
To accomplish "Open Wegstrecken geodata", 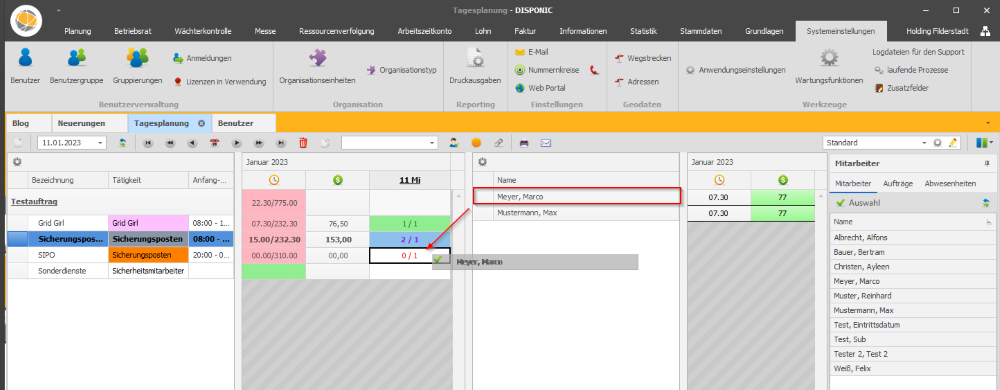I will click(643, 58).
